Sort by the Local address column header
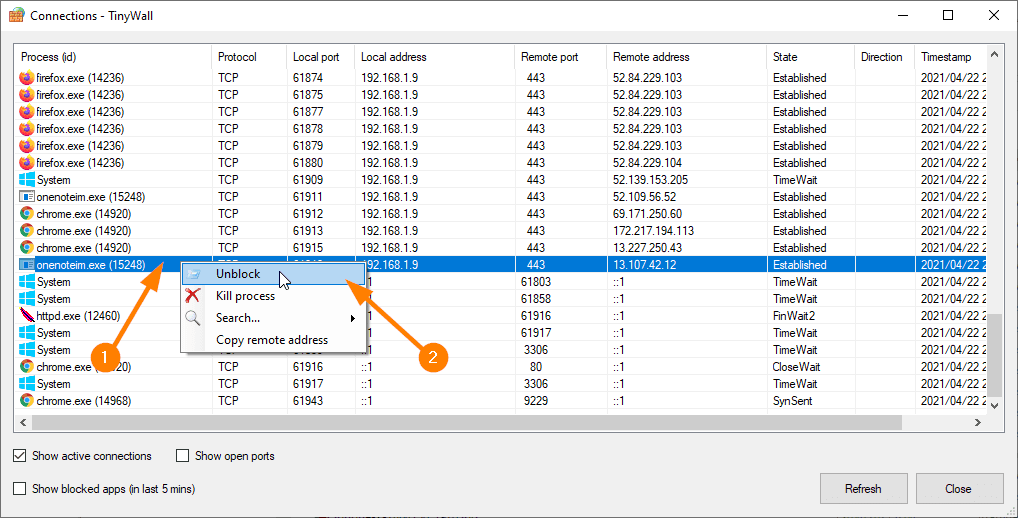This screenshot has height=518, width=1018. [435, 57]
